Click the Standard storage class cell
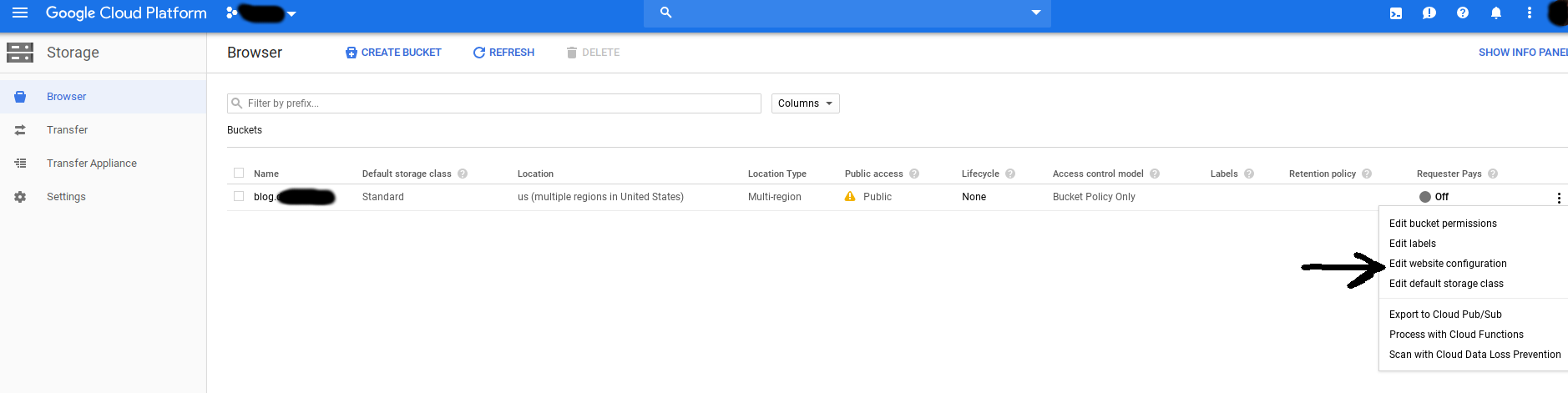 click(x=383, y=197)
